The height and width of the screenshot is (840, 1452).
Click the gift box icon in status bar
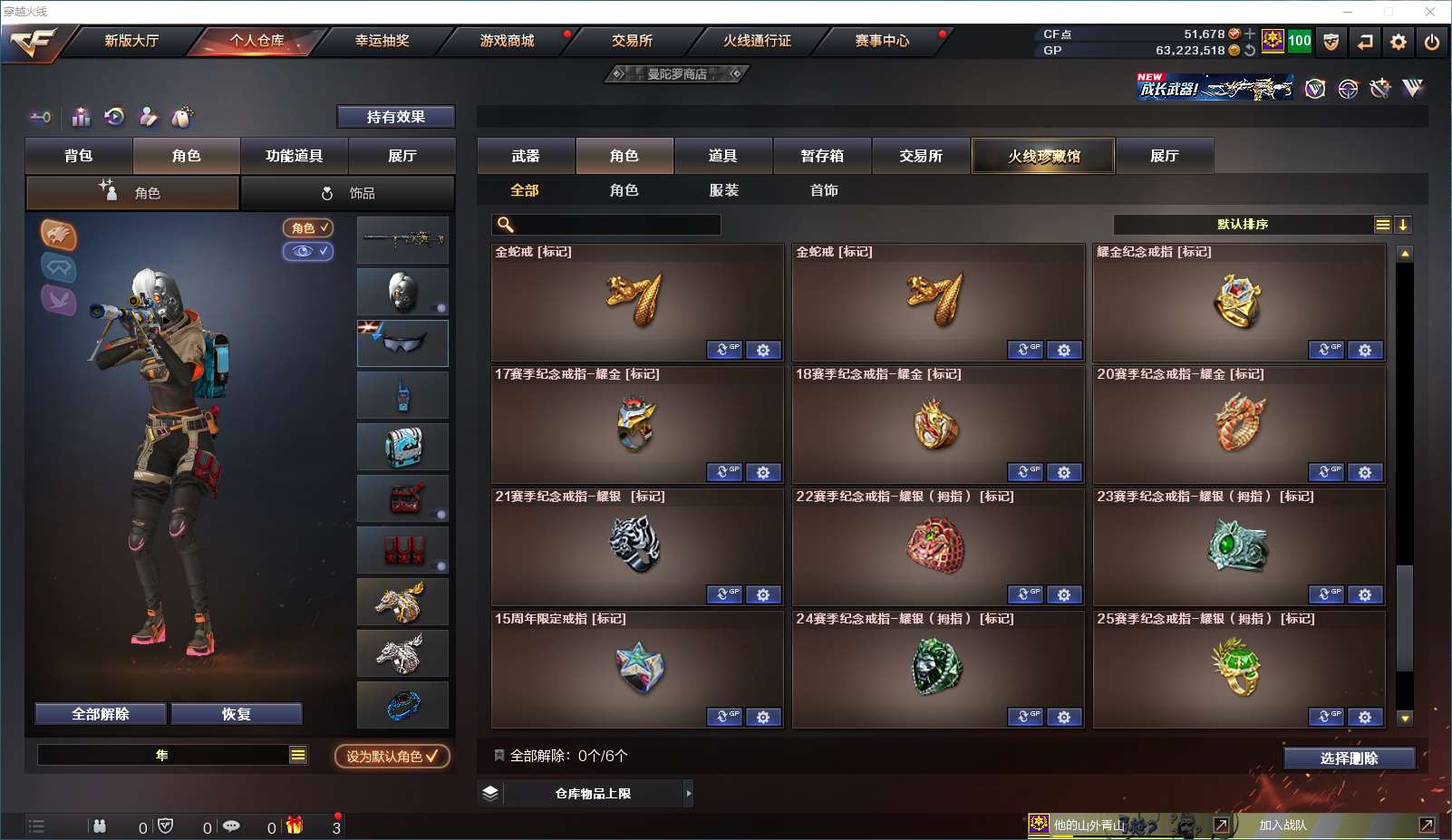tap(295, 826)
